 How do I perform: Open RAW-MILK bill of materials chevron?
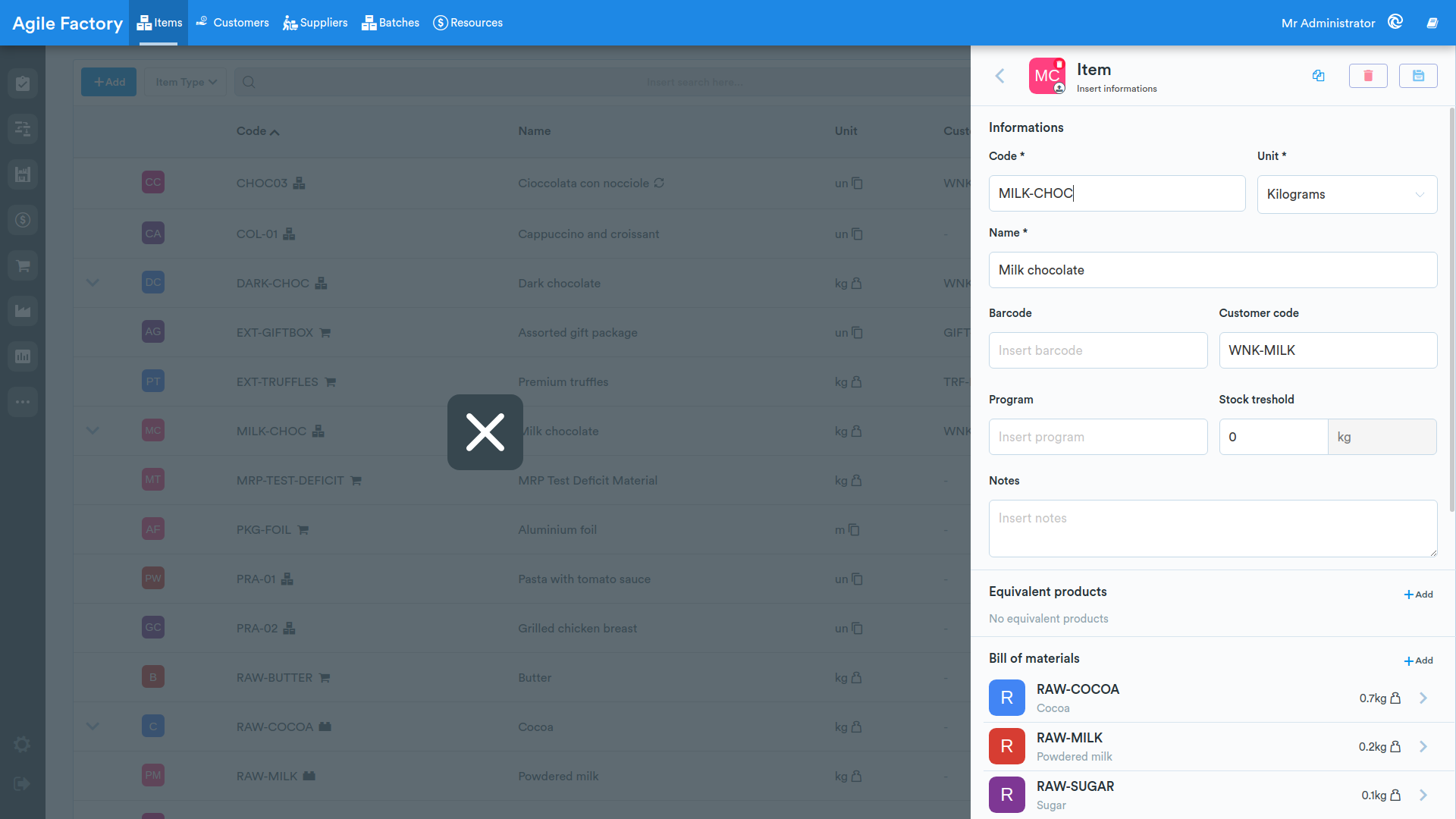(x=1423, y=746)
